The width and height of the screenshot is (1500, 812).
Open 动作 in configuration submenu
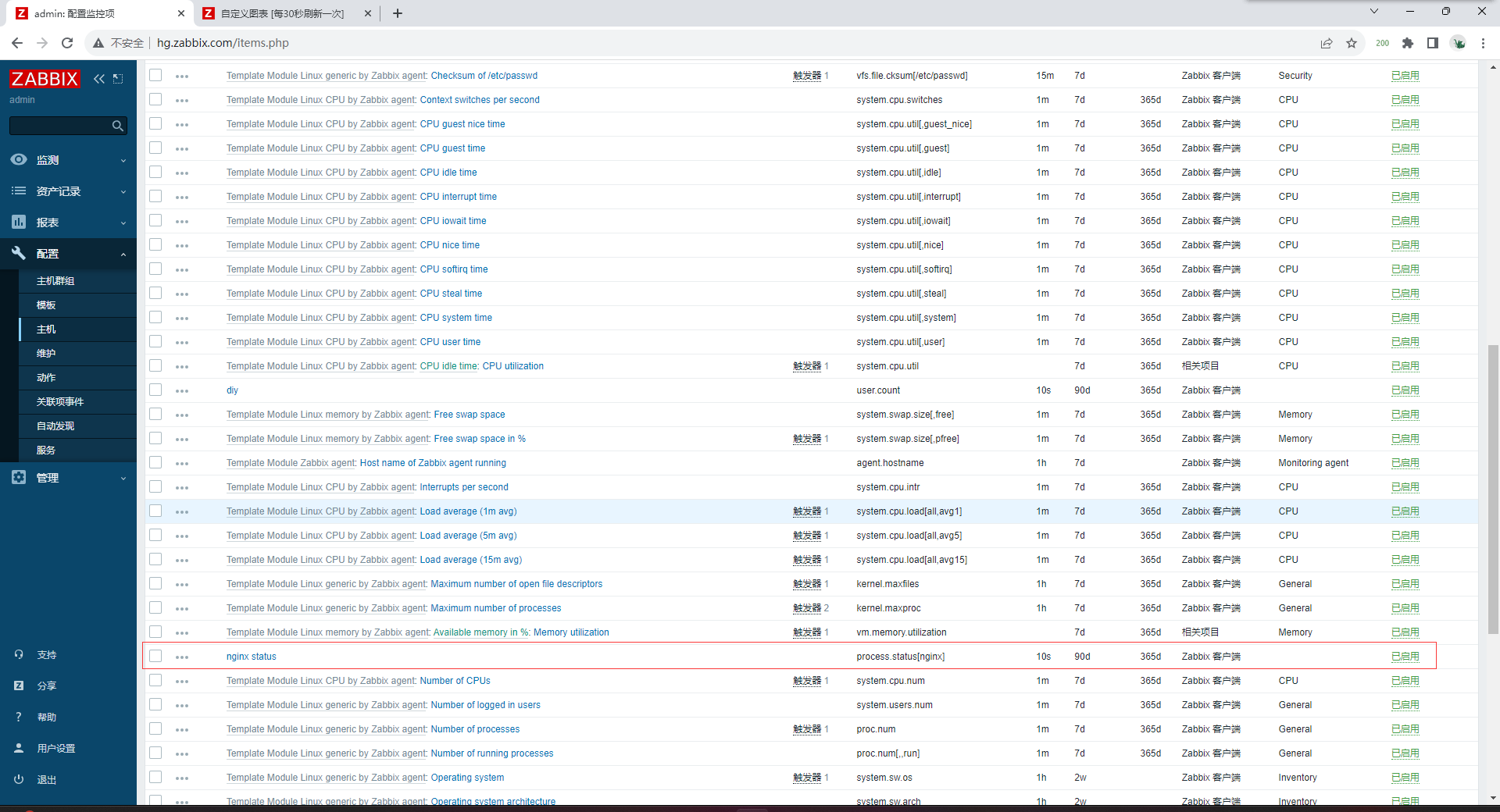point(46,378)
